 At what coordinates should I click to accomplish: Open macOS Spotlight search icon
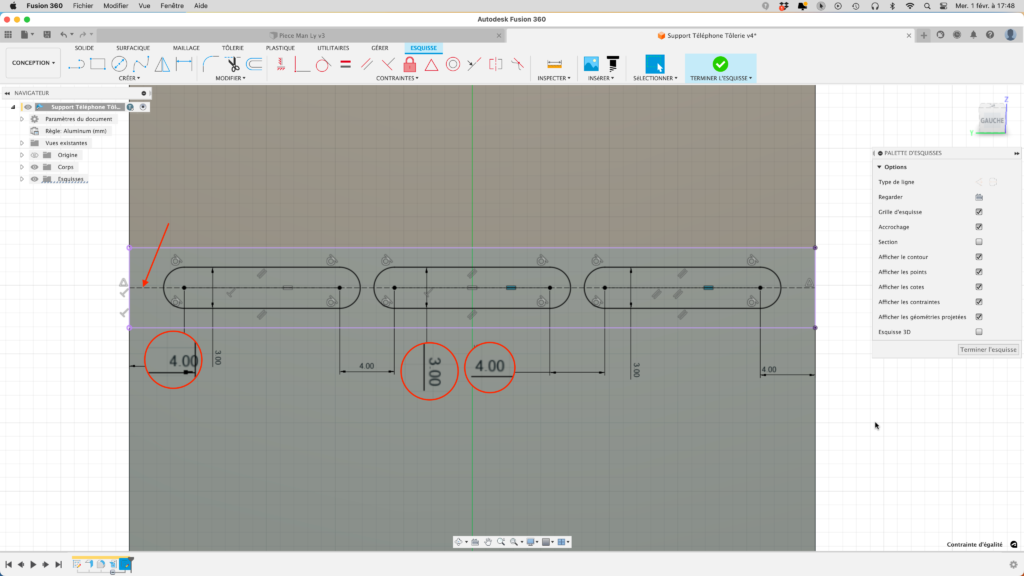click(927, 6)
